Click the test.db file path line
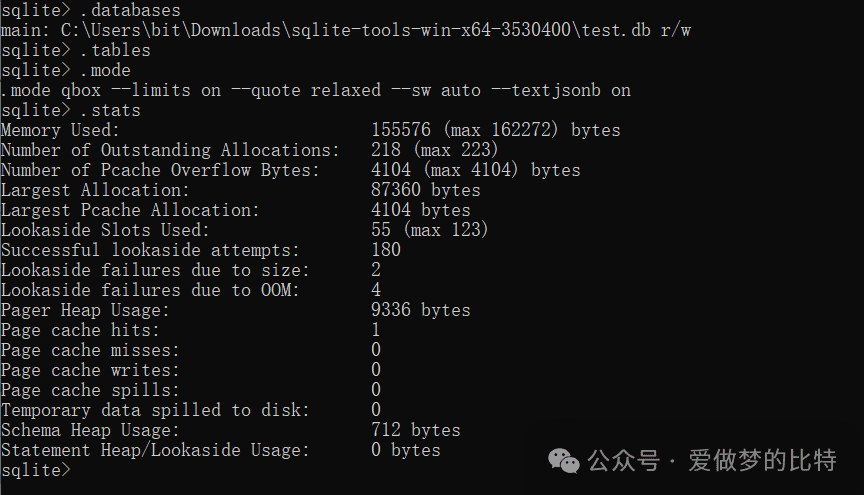The width and height of the screenshot is (864, 495). [345, 30]
